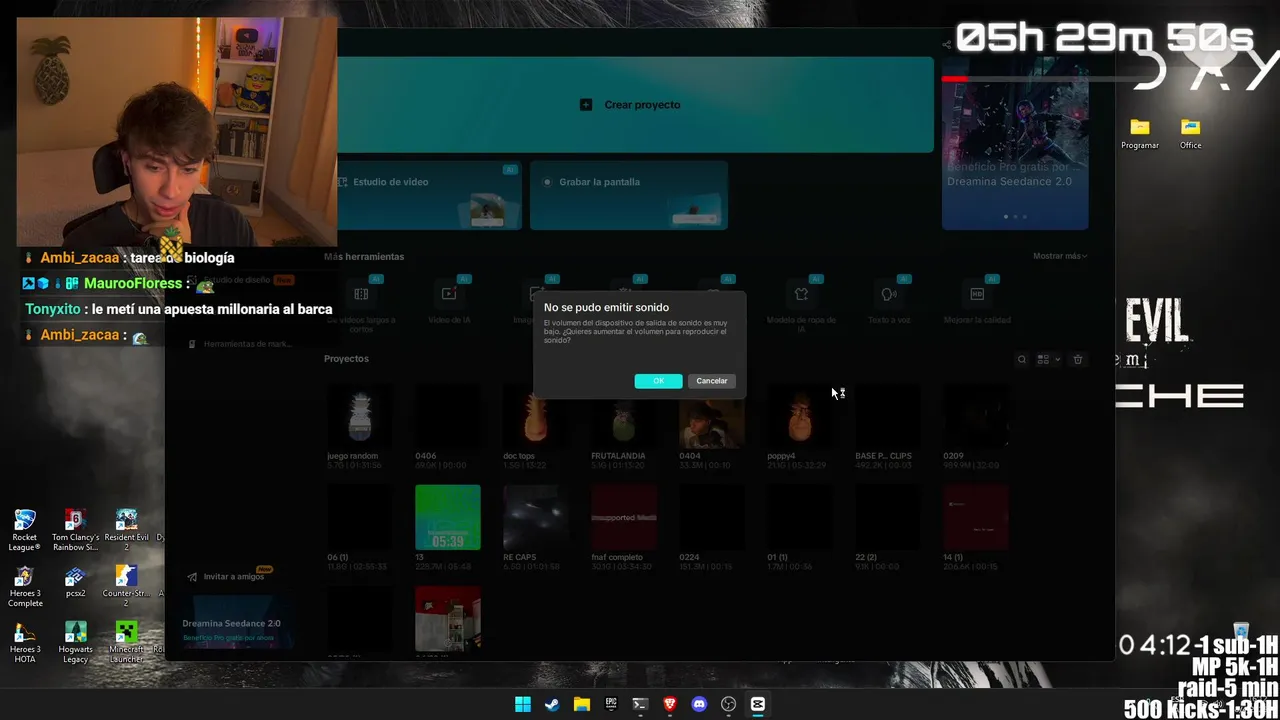This screenshot has width=1280, height=720.
Task: Switch to CapCut on the taskbar
Action: pyautogui.click(x=758, y=704)
